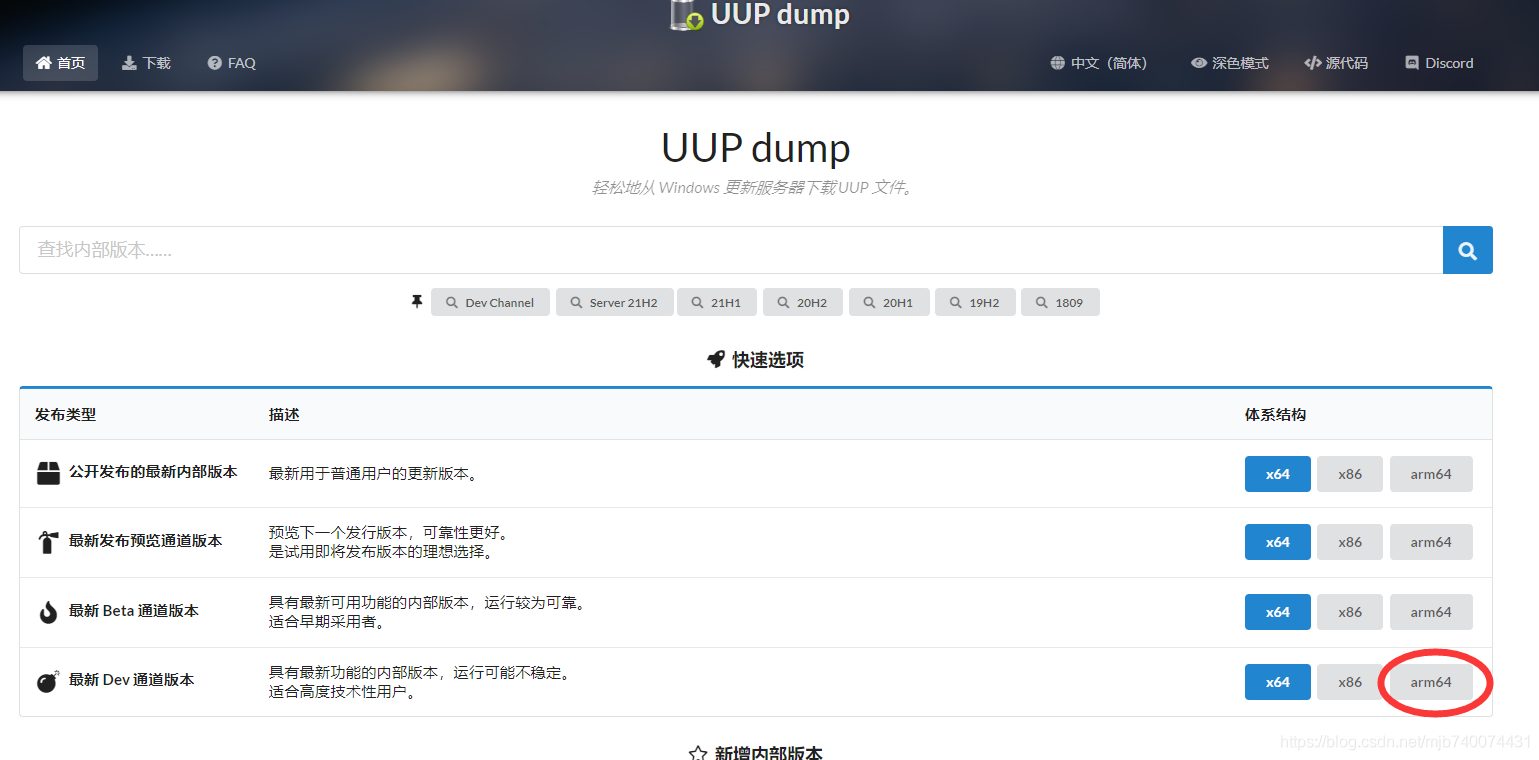Search the 21H1 quick tag

[x=717, y=302]
